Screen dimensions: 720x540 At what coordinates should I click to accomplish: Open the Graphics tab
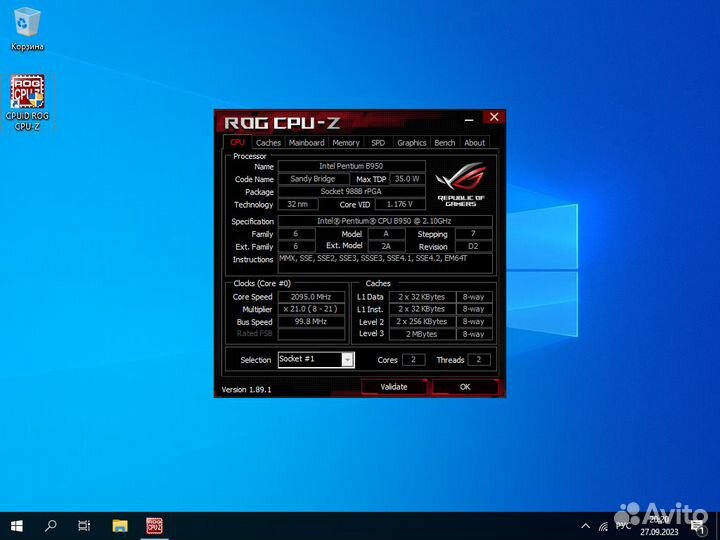[411, 143]
